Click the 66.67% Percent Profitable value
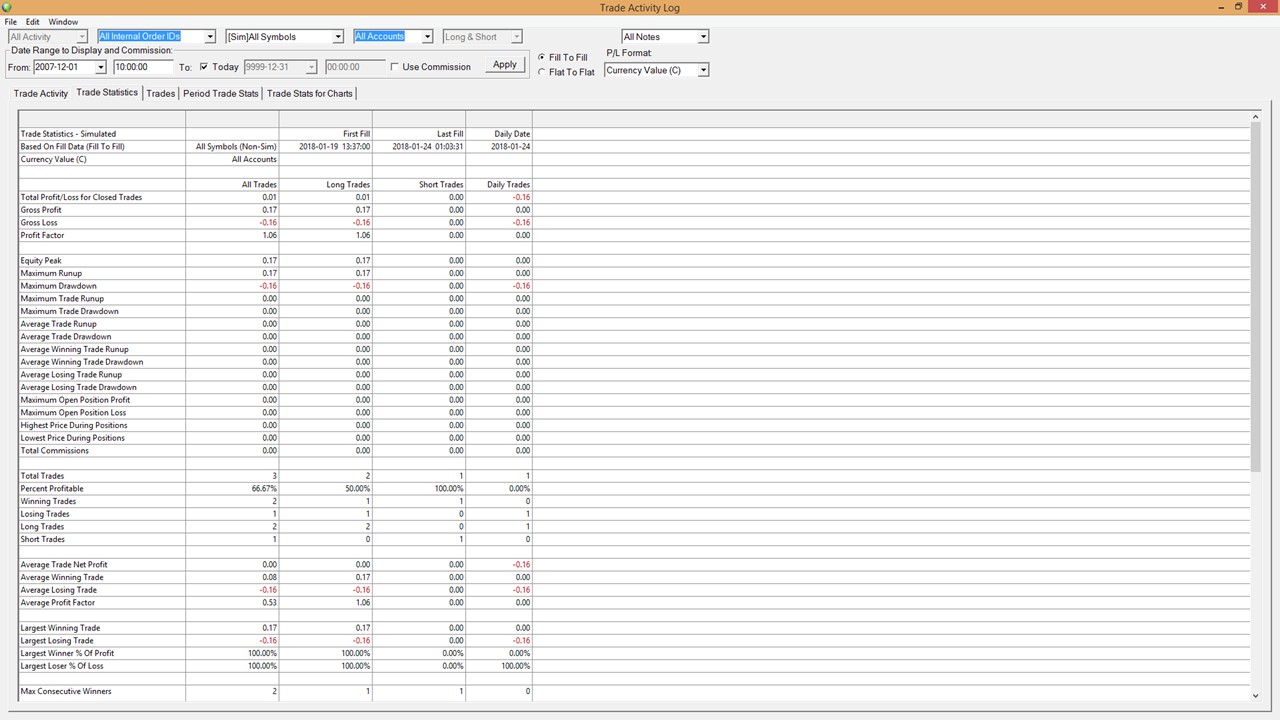1280x720 pixels. (x=264, y=489)
